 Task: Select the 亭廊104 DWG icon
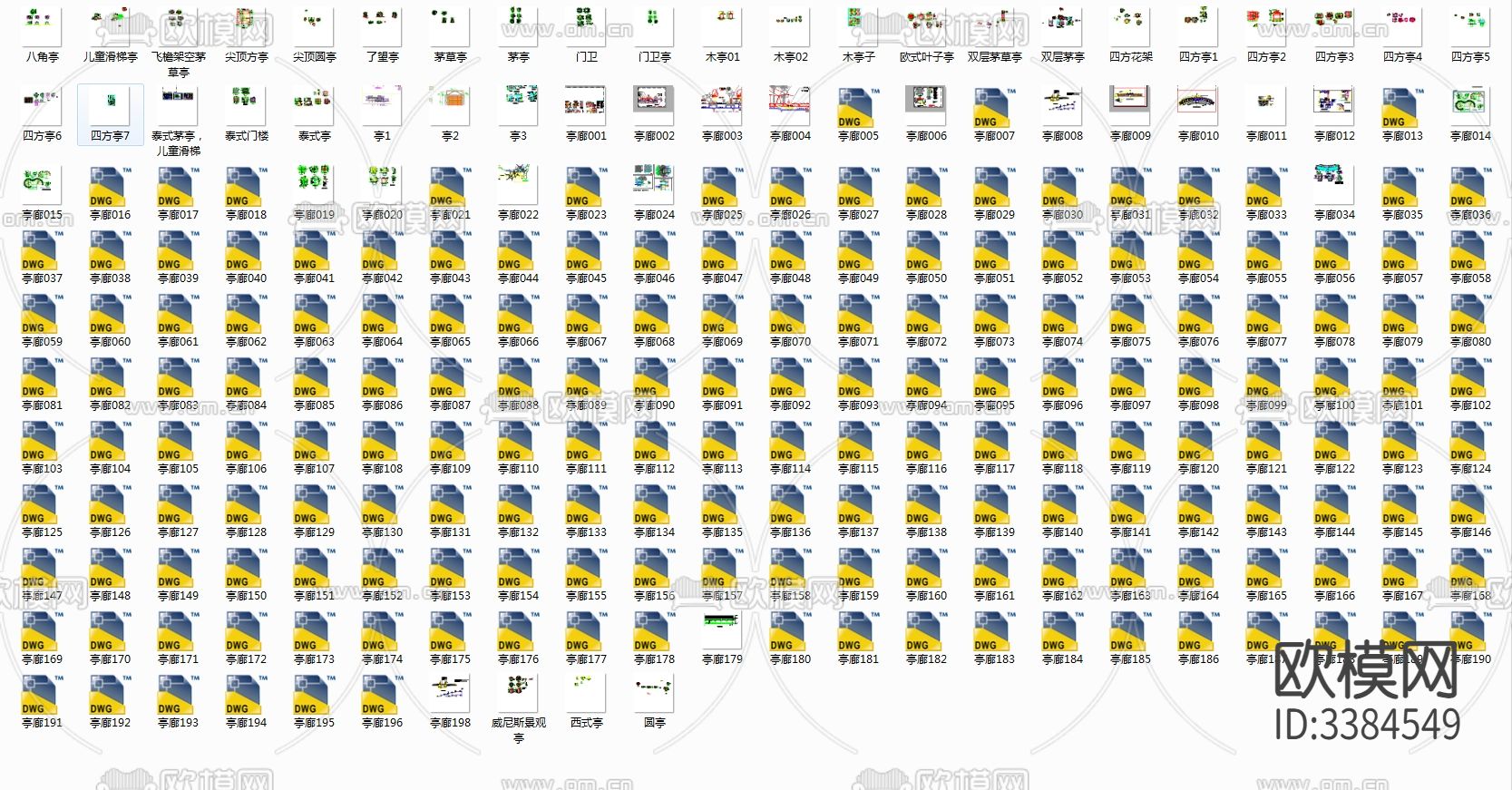tap(110, 440)
